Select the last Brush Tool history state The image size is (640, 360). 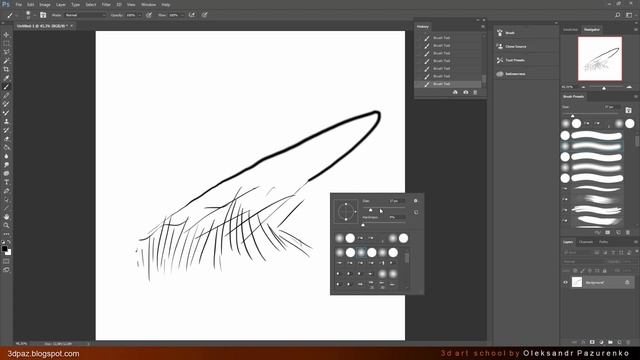point(448,84)
